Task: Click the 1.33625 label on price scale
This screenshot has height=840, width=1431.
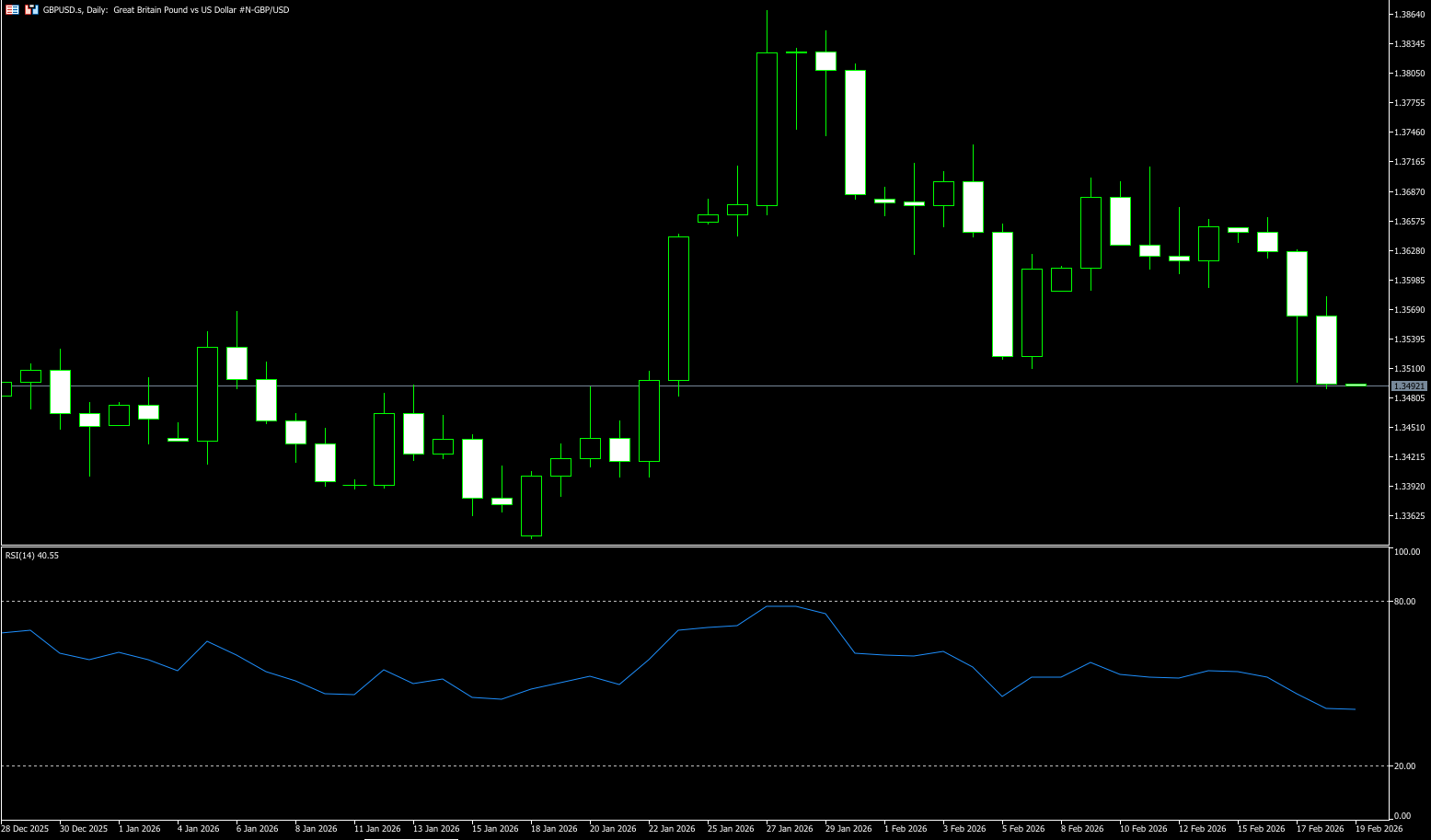Action: point(1410,516)
